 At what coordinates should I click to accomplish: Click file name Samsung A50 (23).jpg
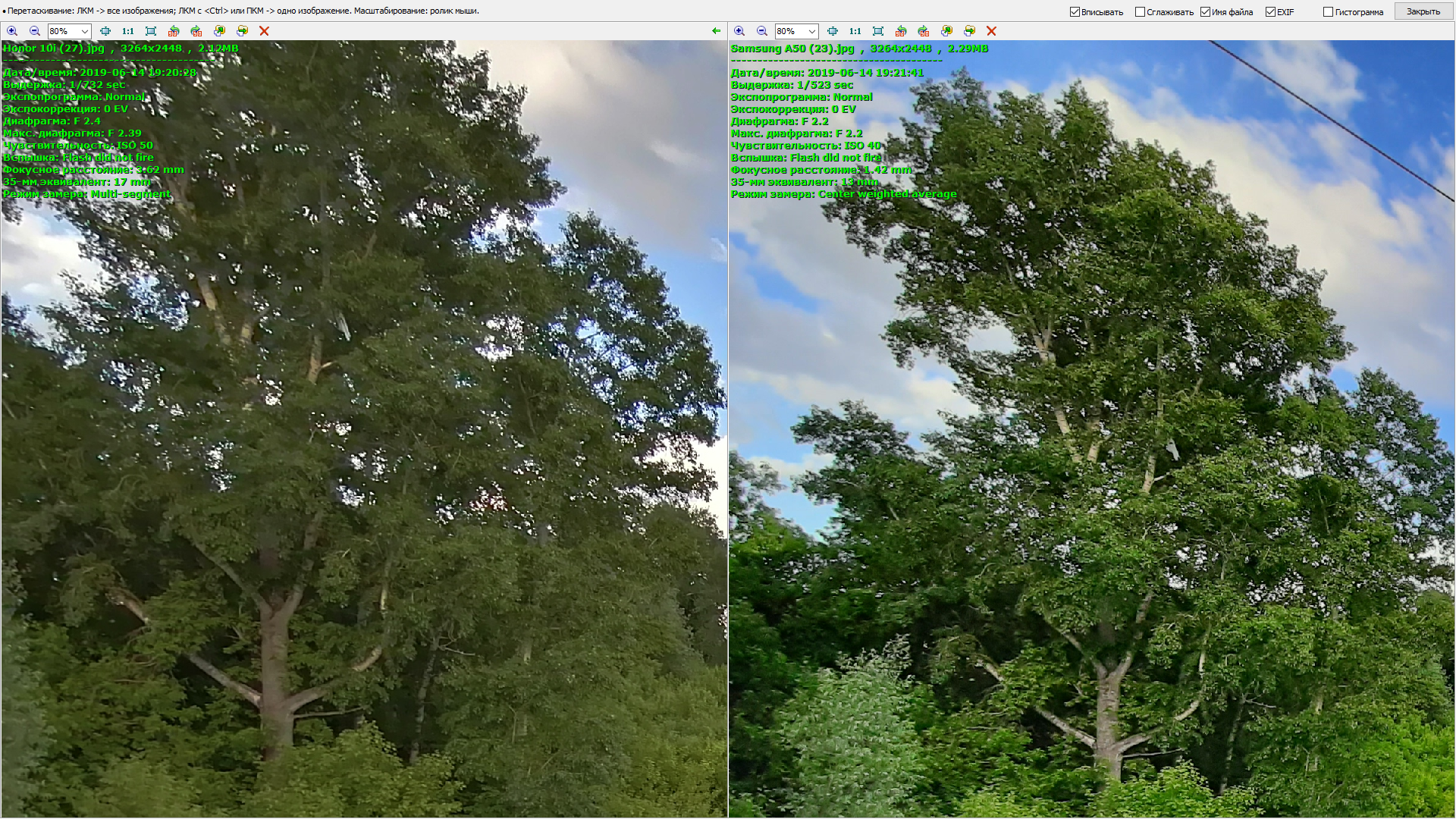pyautogui.click(x=792, y=49)
